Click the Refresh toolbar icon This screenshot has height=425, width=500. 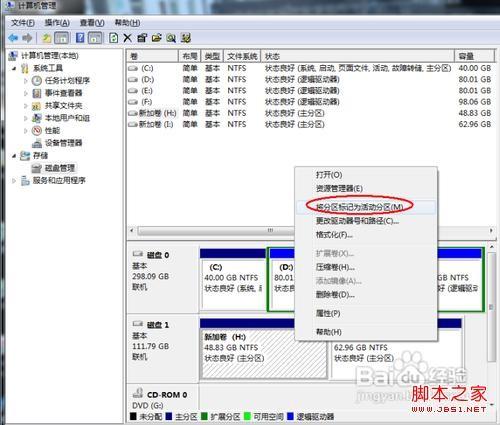click(113, 38)
